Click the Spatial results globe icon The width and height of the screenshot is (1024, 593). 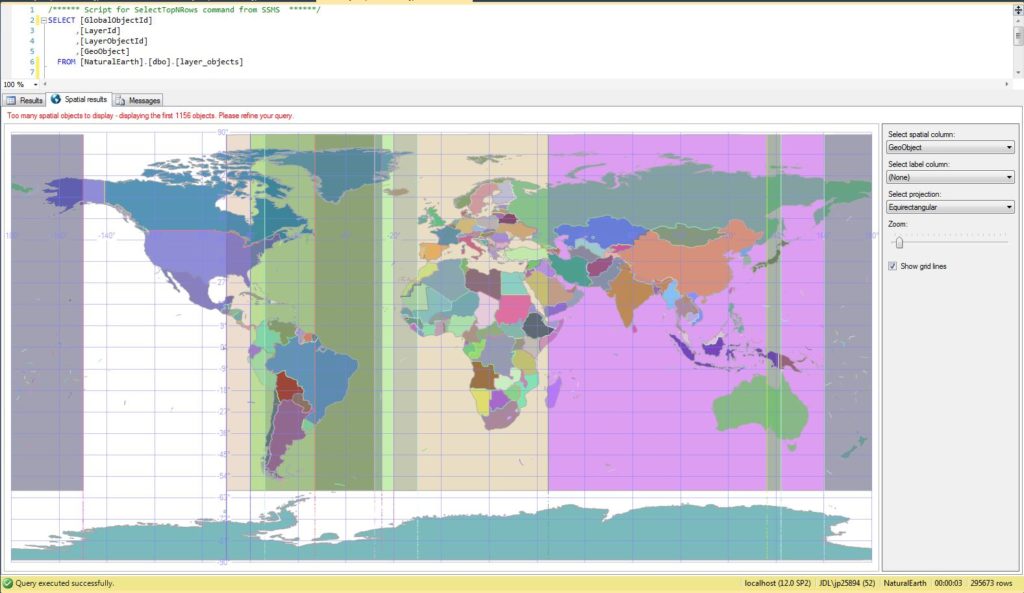click(56, 100)
